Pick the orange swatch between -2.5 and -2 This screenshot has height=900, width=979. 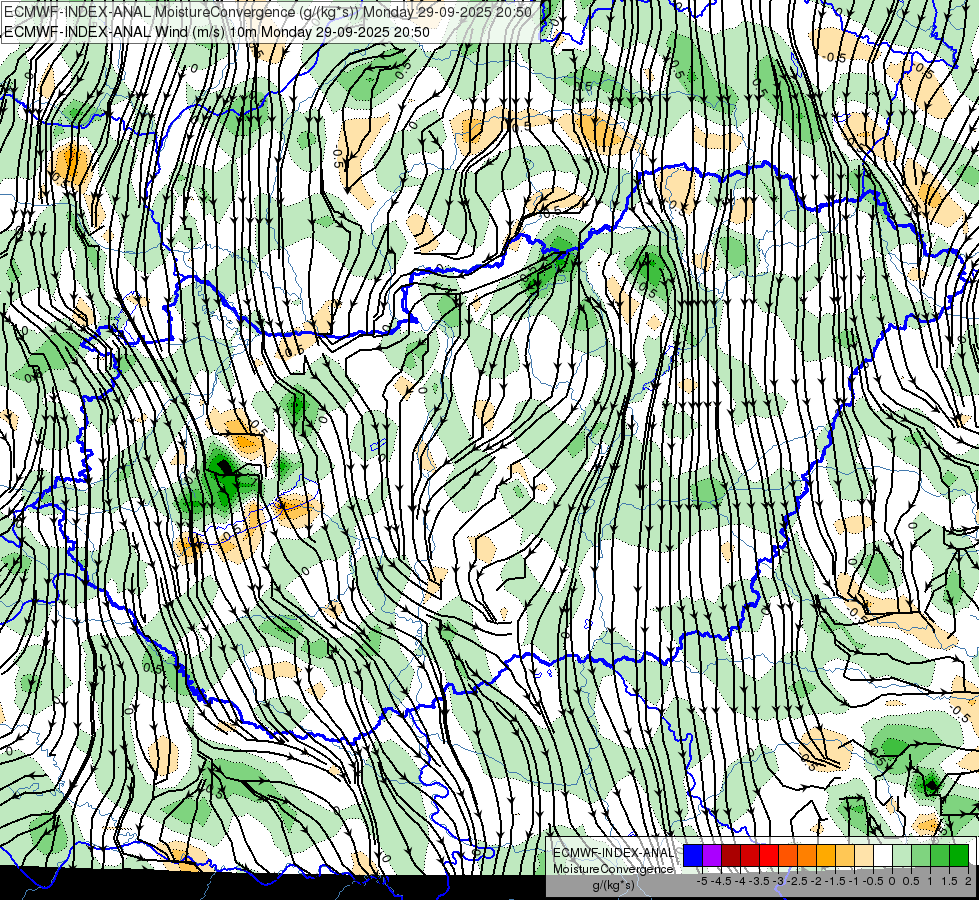(807, 856)
